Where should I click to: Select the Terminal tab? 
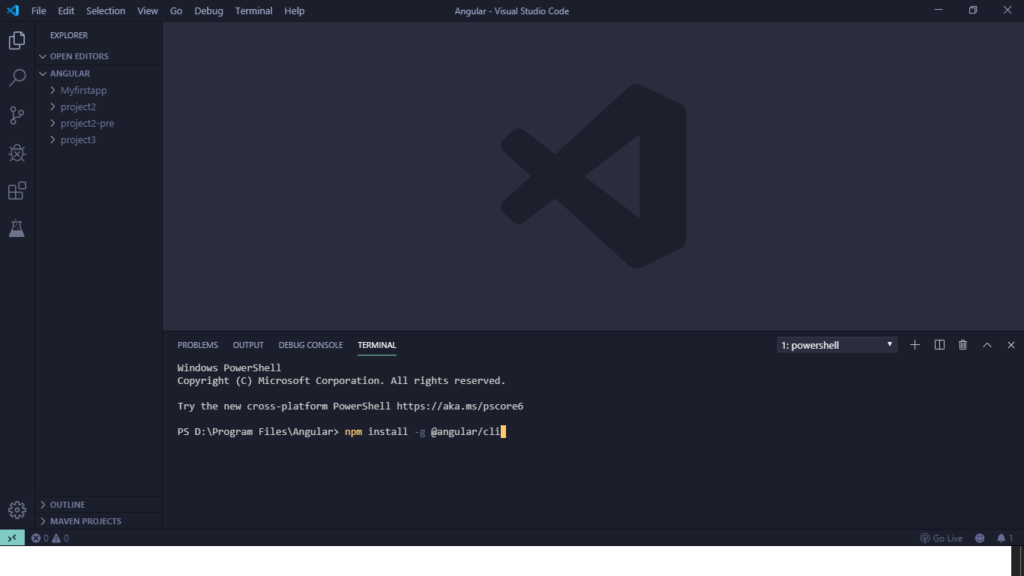[x=377, y=345]
